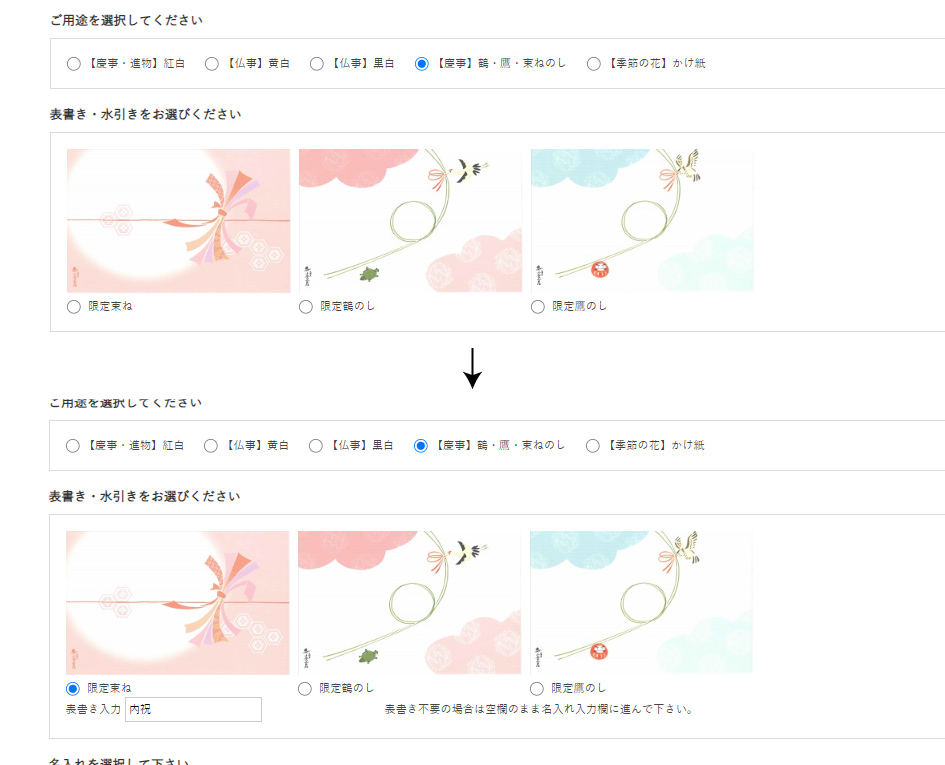Image resolution: width=945 pixels, height=765 pixels.
Task: Click pink 束ね noshi thumbnail in upper panel
Action: point(178,221)
